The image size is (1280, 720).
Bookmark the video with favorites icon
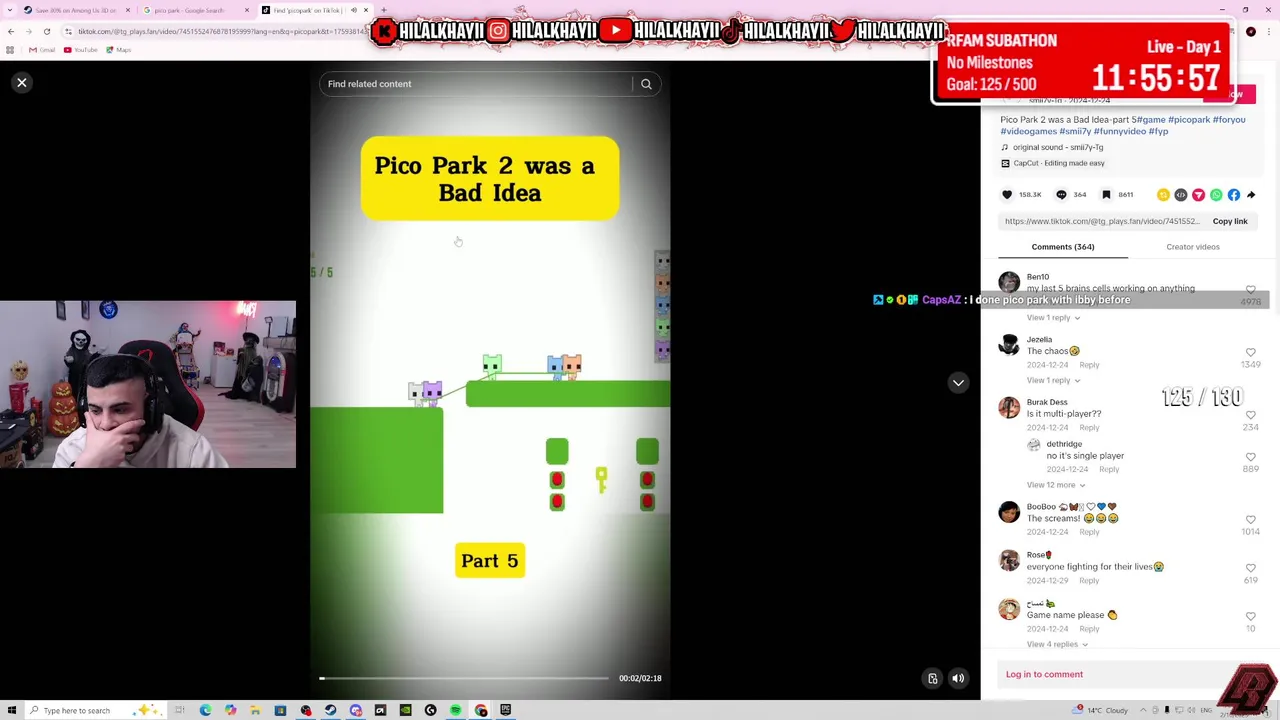point(1106,195)
